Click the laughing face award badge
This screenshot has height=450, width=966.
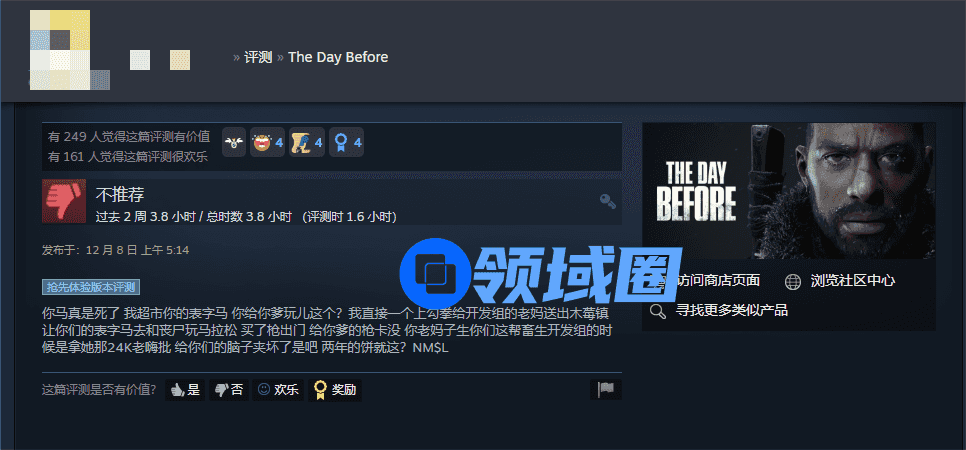click(x=267, y=142)
